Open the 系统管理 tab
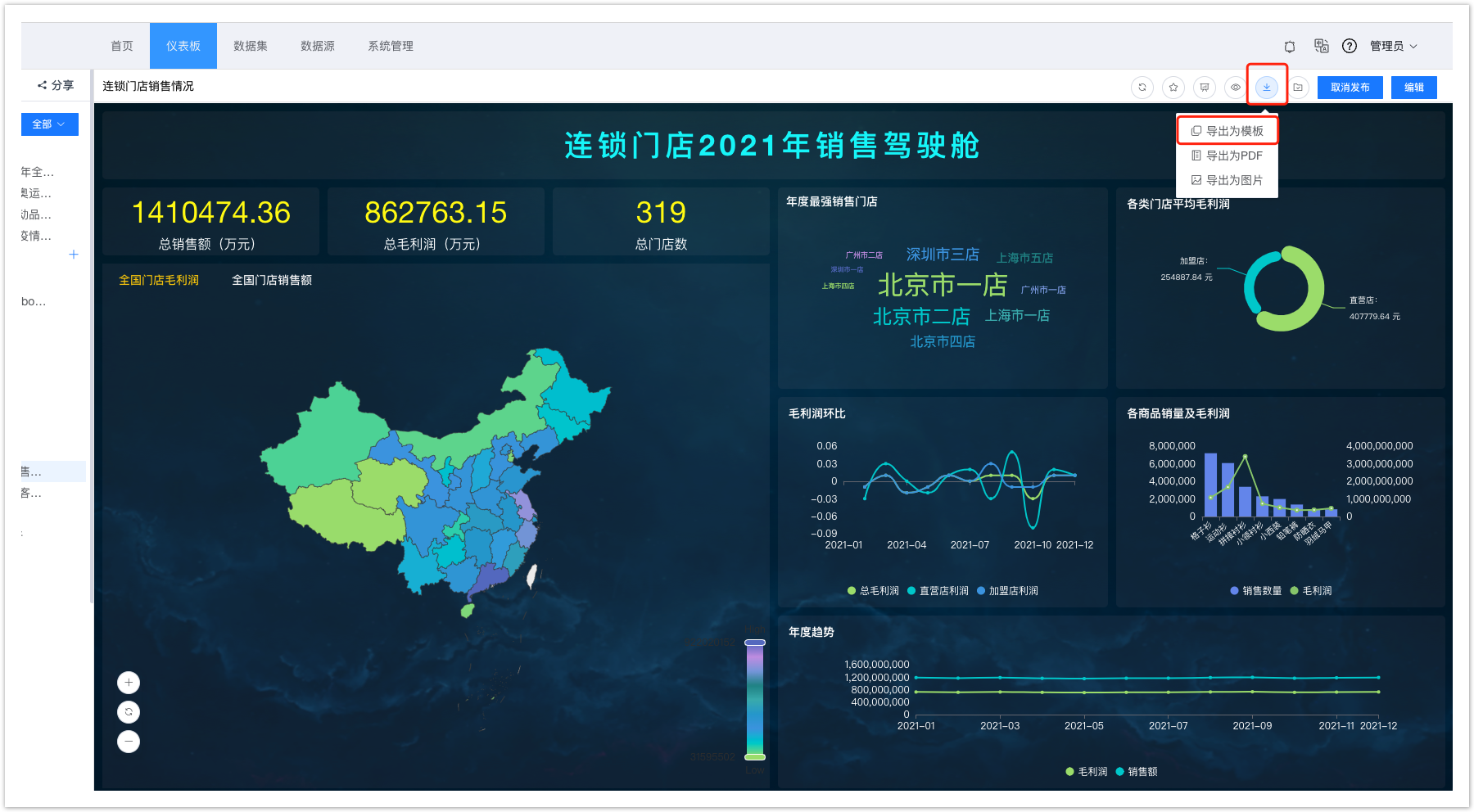 pyautogui.click(x=391, y=46)
